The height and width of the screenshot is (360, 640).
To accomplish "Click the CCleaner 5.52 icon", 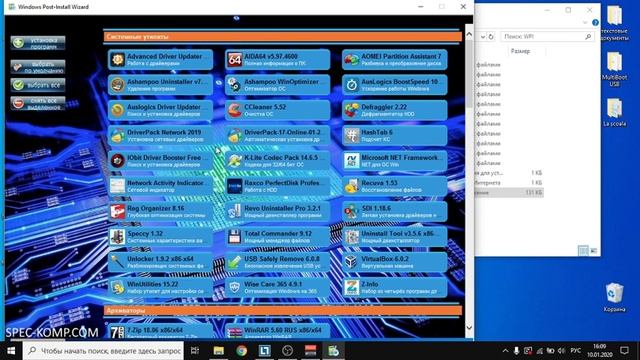I will (x=235, y=110).
